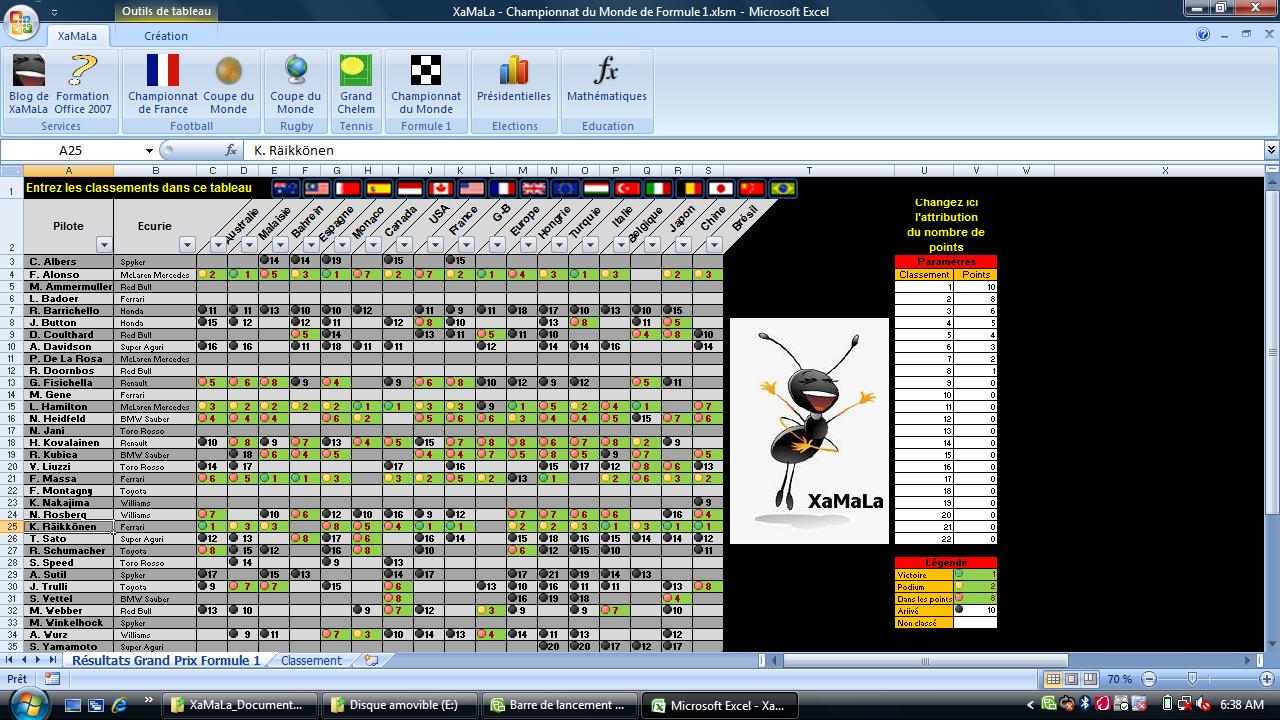Screen dimensions: 1280x720
Task: Open Formation Office 2007 help icon
Action: click(x=83, y=84)
